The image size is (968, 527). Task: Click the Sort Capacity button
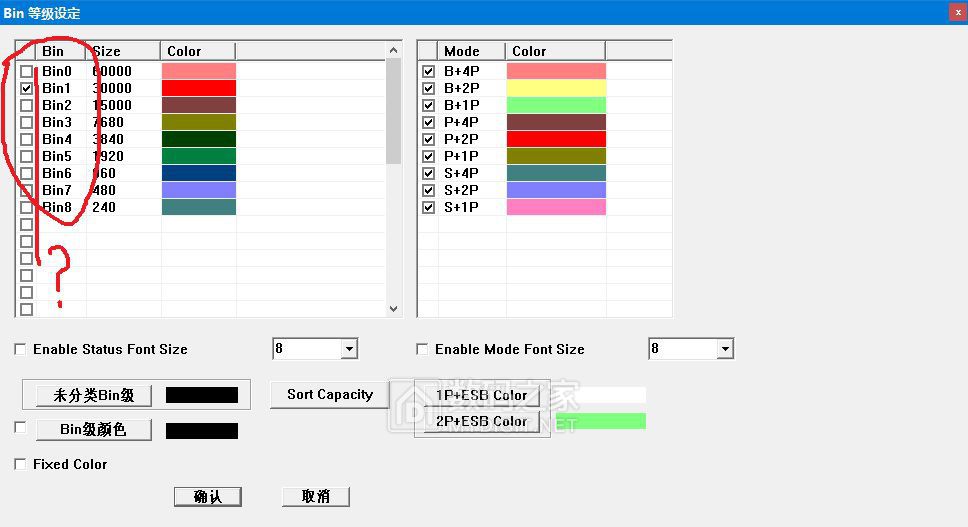[x=330, y=394]
